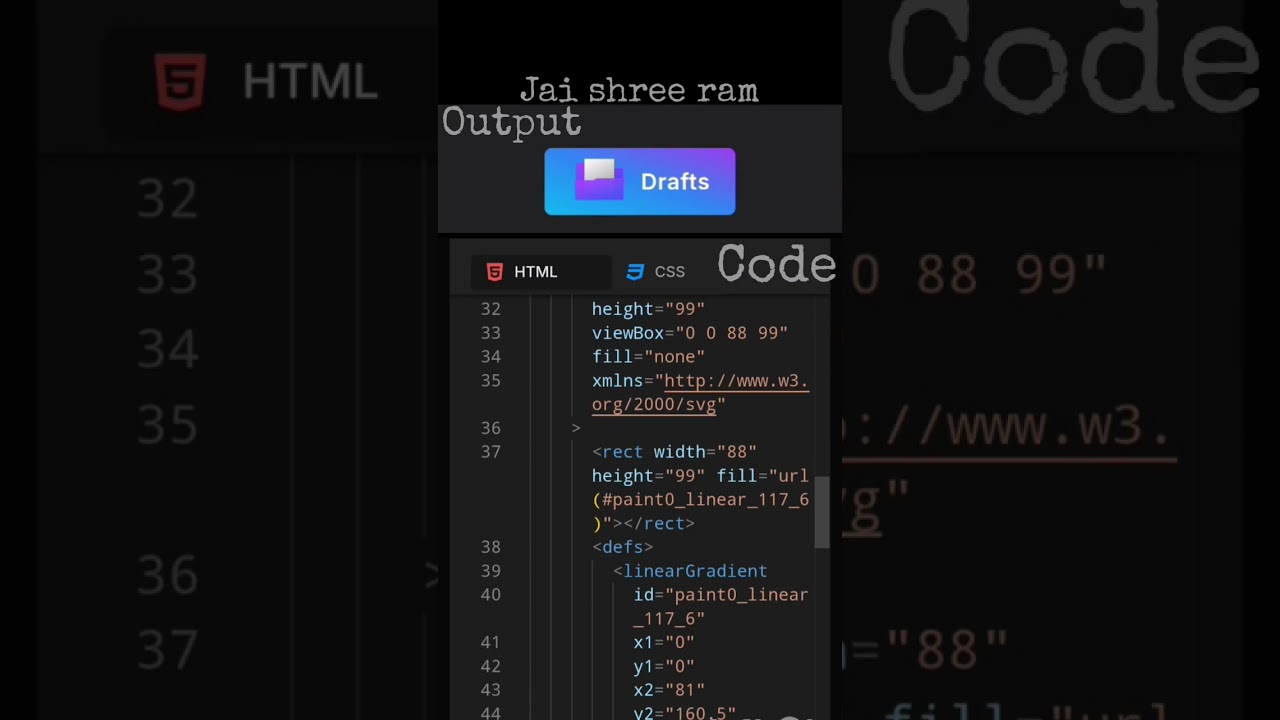This screenshot has width=1280, height=720.
Task: Click line number 37 in gutter
Action: (490, 452)
